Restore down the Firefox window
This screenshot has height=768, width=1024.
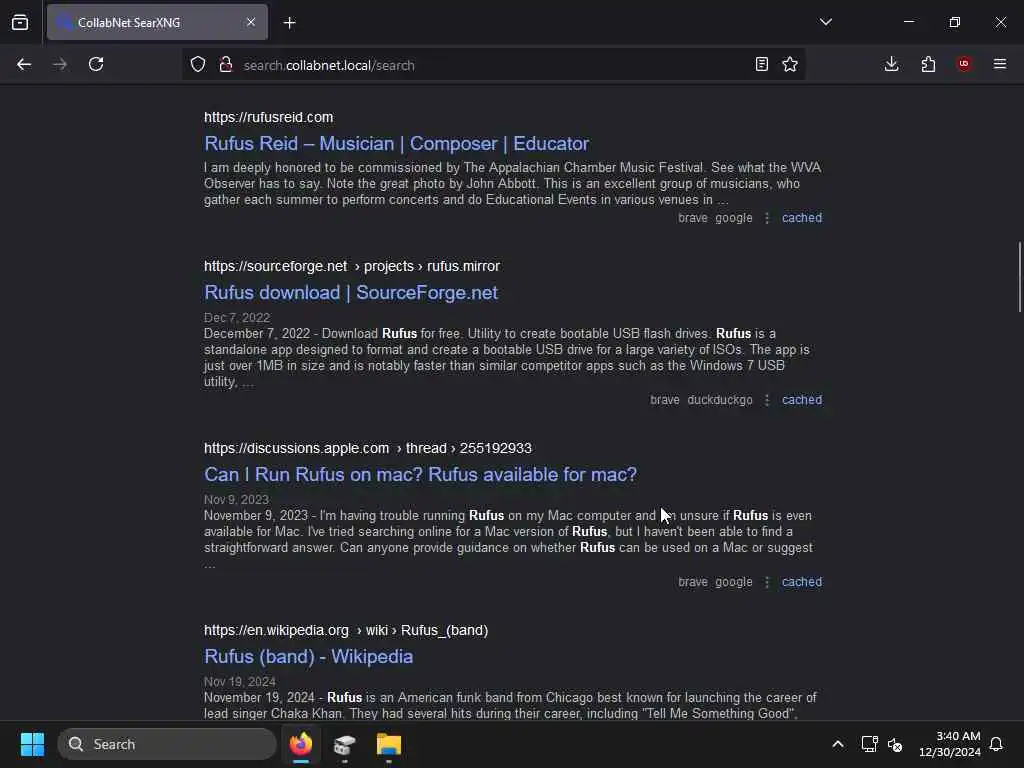(x=955, y=22)
